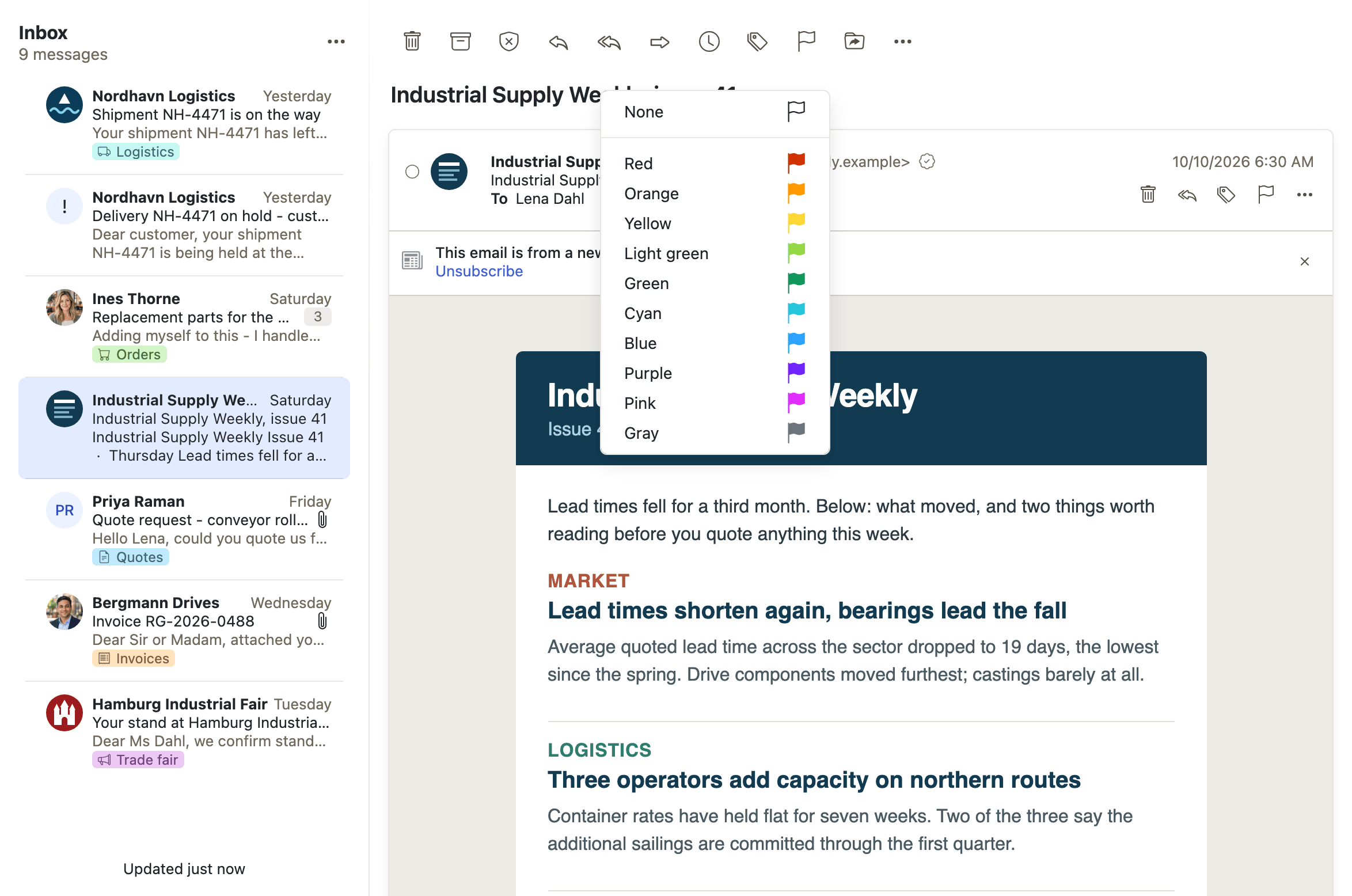The height and width of the screenshot is (896, 1352).
Task: Choose Orange flag option
Action: coord(715,193)
